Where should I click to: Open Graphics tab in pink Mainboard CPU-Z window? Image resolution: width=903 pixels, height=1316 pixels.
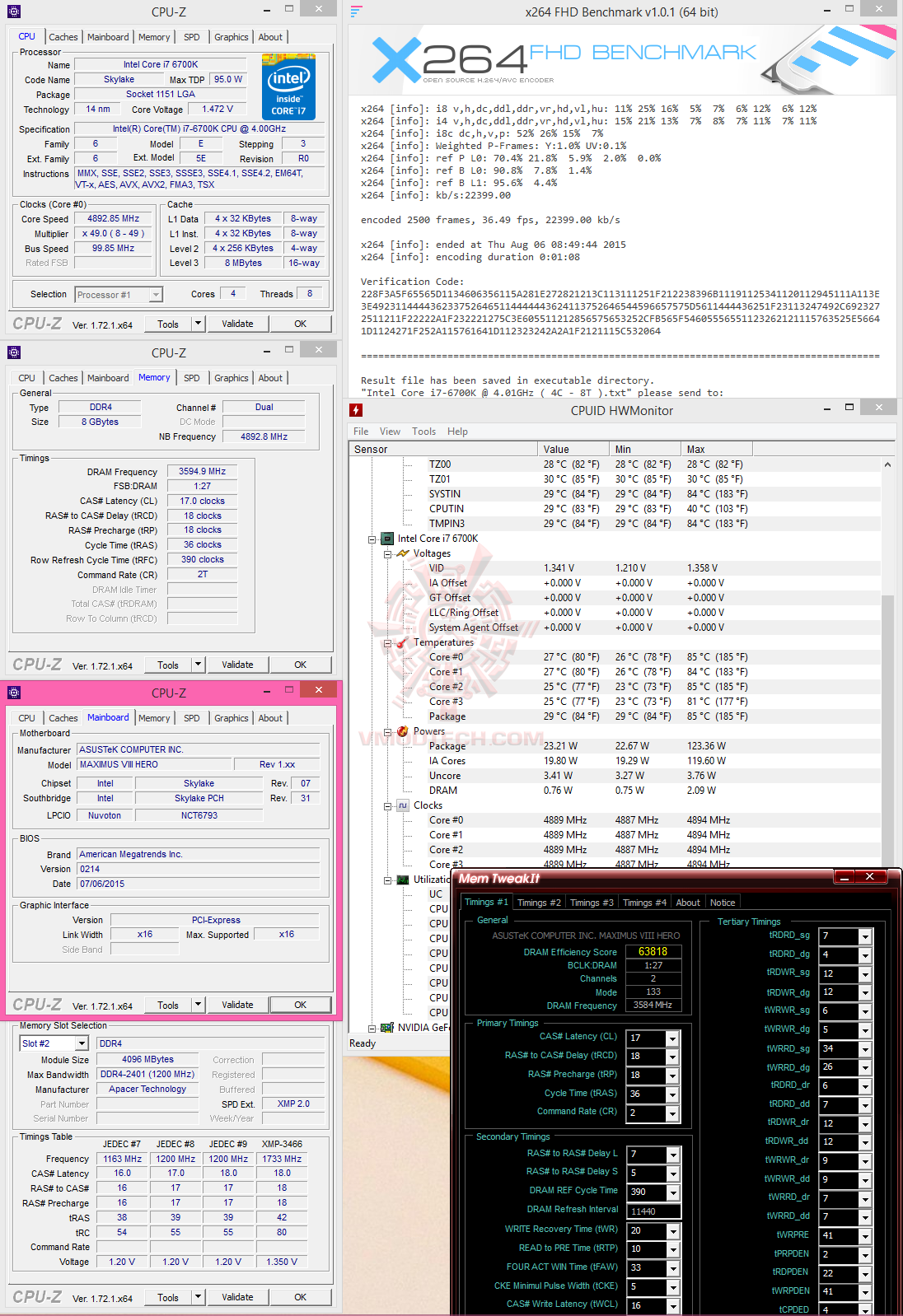click(x=231, y=718)
